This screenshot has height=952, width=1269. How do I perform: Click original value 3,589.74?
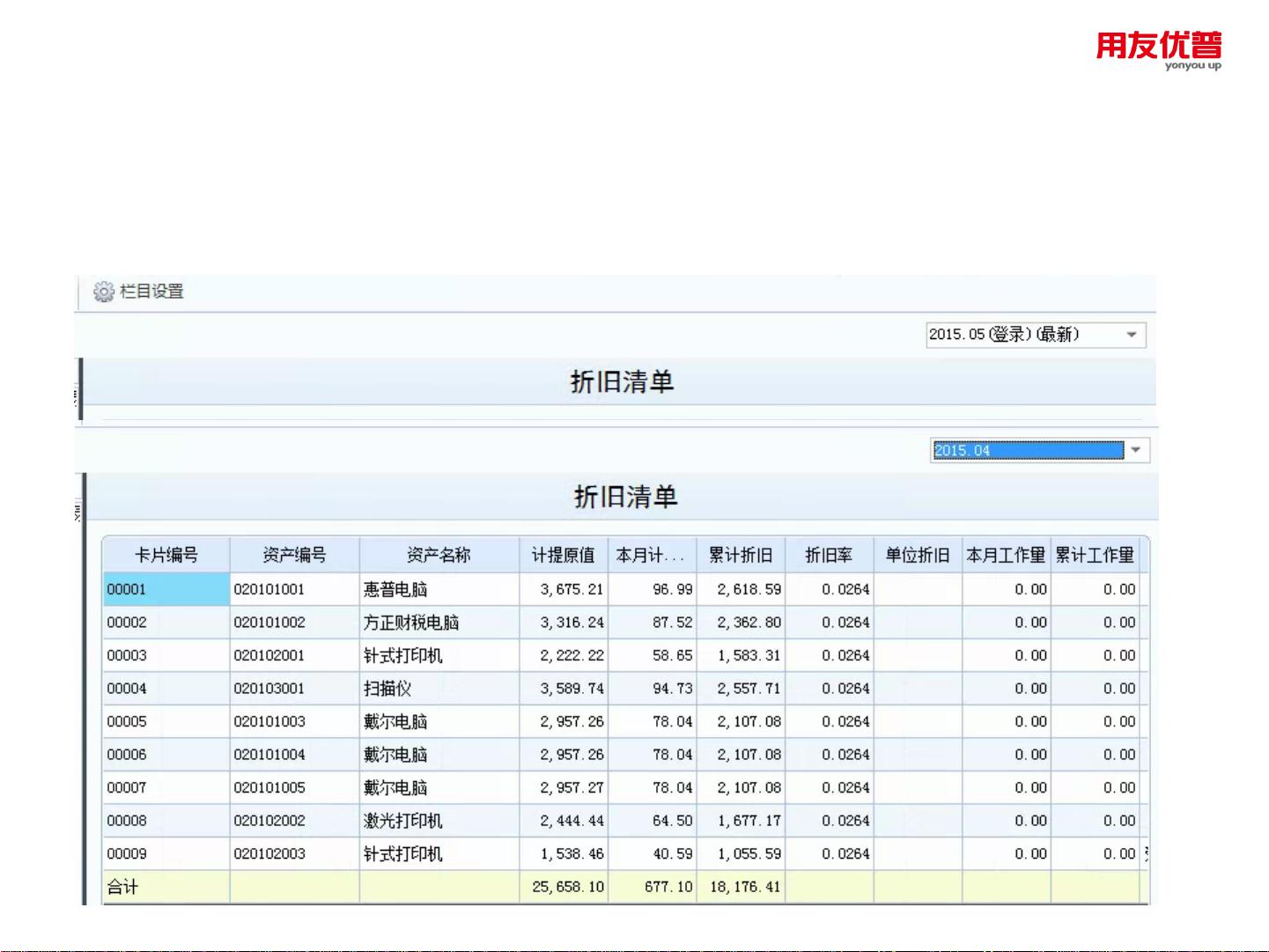[x=572, y=689]
